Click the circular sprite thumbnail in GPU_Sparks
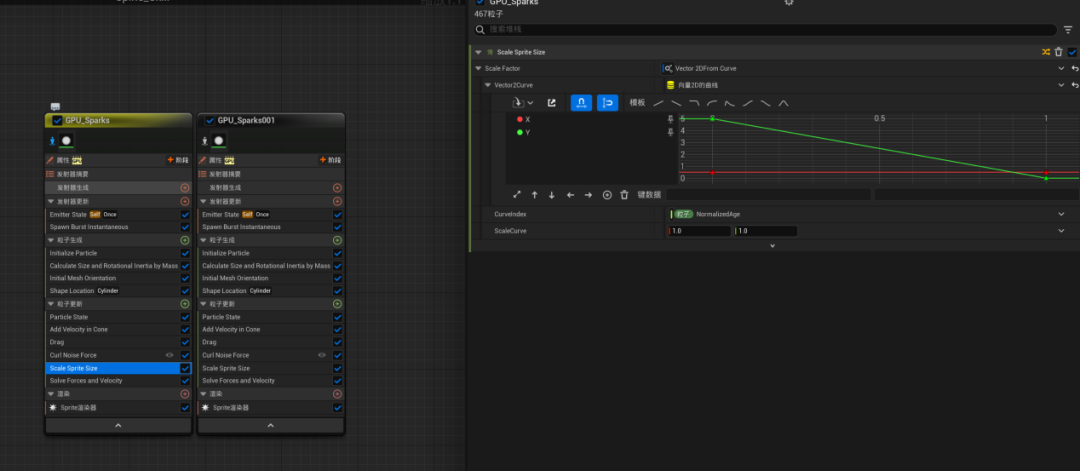Viewport: 1080px width, 471px height. coord(66,140)
